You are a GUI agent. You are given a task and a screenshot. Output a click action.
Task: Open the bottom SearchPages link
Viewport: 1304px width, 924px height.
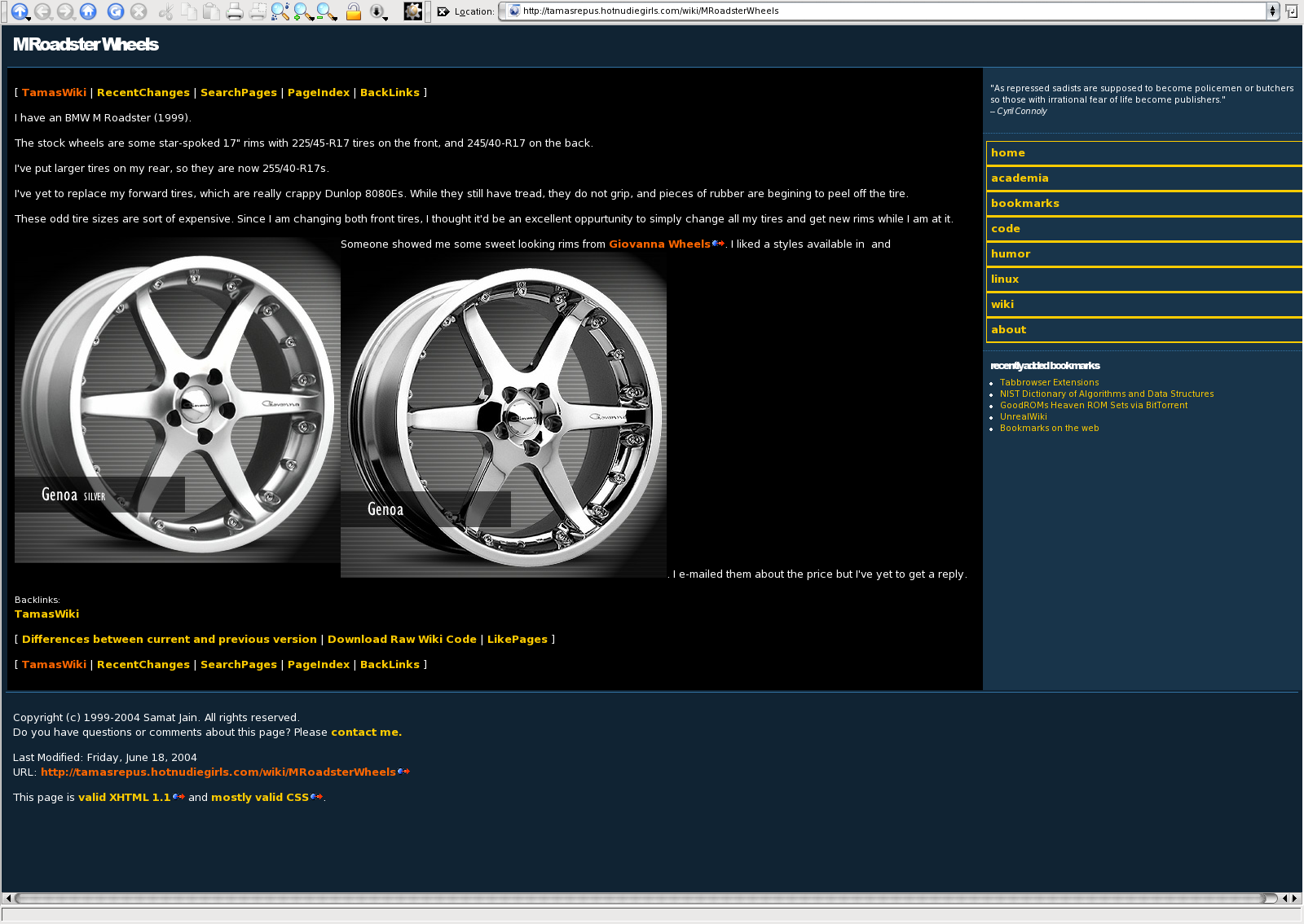(239, 665)
